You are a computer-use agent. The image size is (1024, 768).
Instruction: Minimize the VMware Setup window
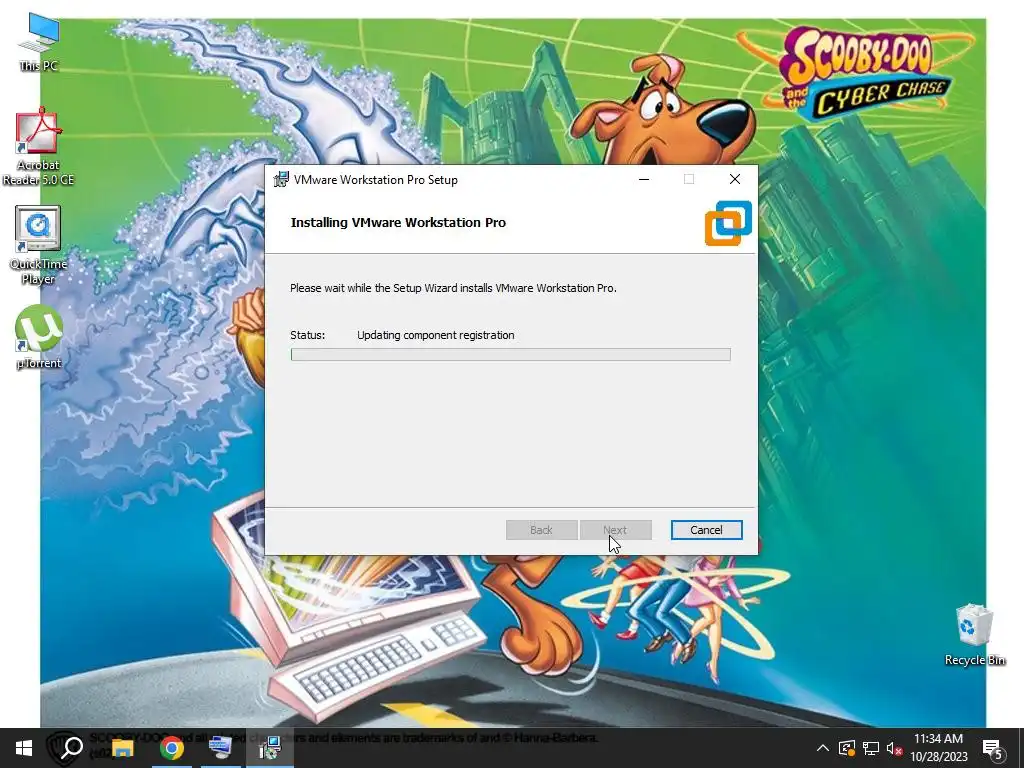point(644,180)
